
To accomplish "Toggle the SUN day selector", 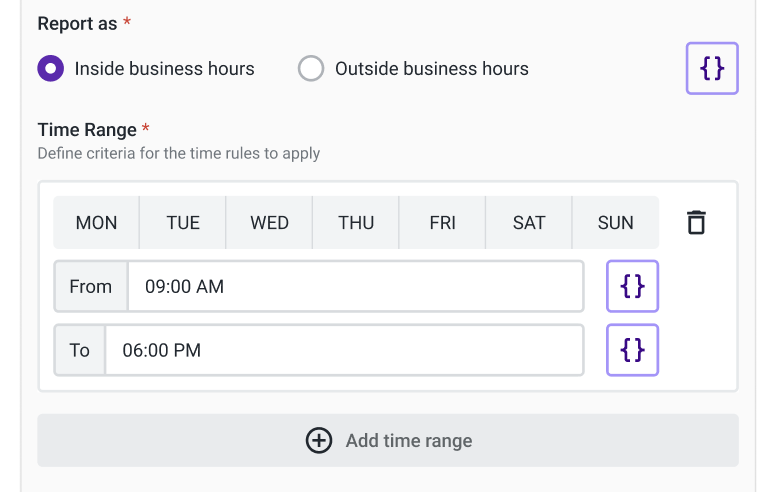I will click(615, 223).
